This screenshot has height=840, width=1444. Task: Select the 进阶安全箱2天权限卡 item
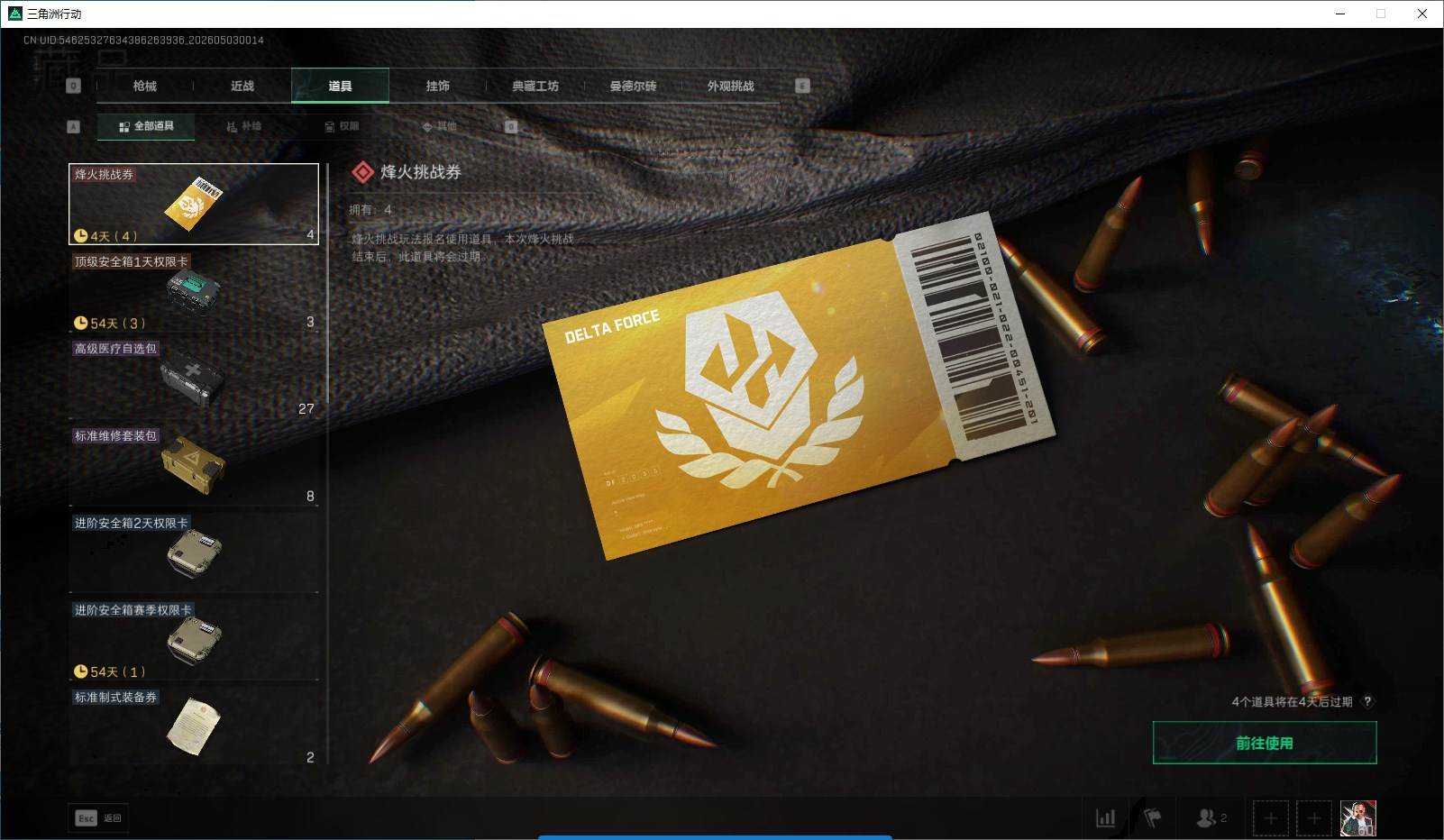[194, 552]
